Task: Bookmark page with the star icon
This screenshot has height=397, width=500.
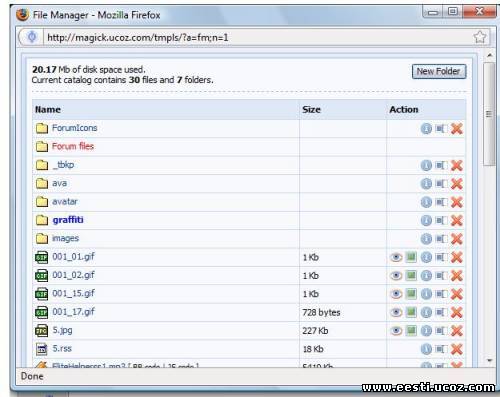Action: tap(480, 37)
